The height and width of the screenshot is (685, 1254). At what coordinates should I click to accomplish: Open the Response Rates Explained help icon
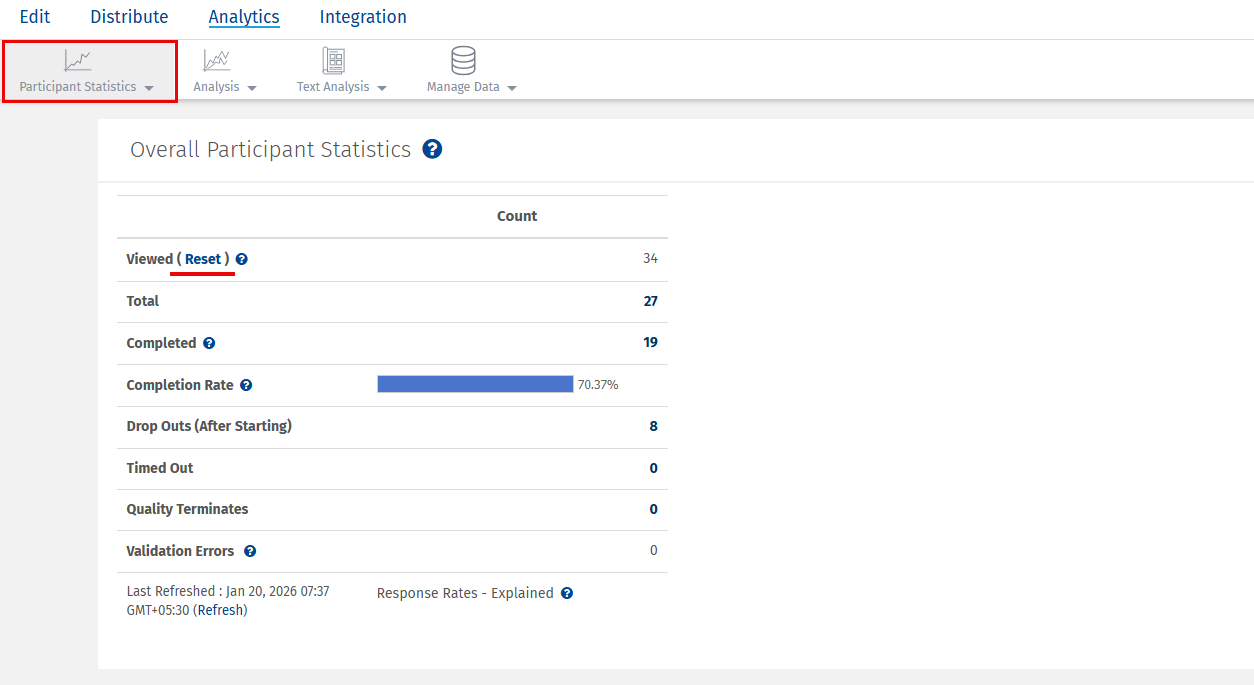point(567,592)
